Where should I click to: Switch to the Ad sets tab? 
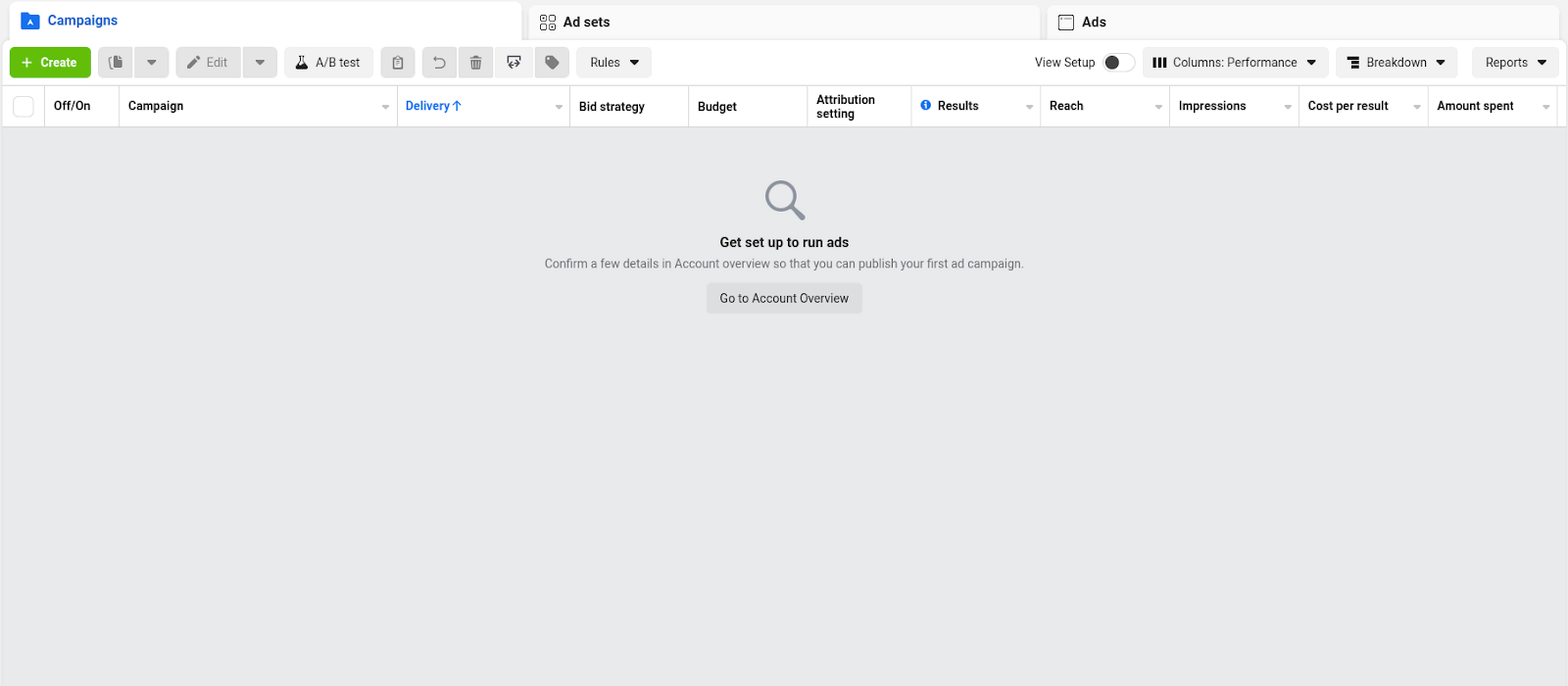click(x=784, y=23)
